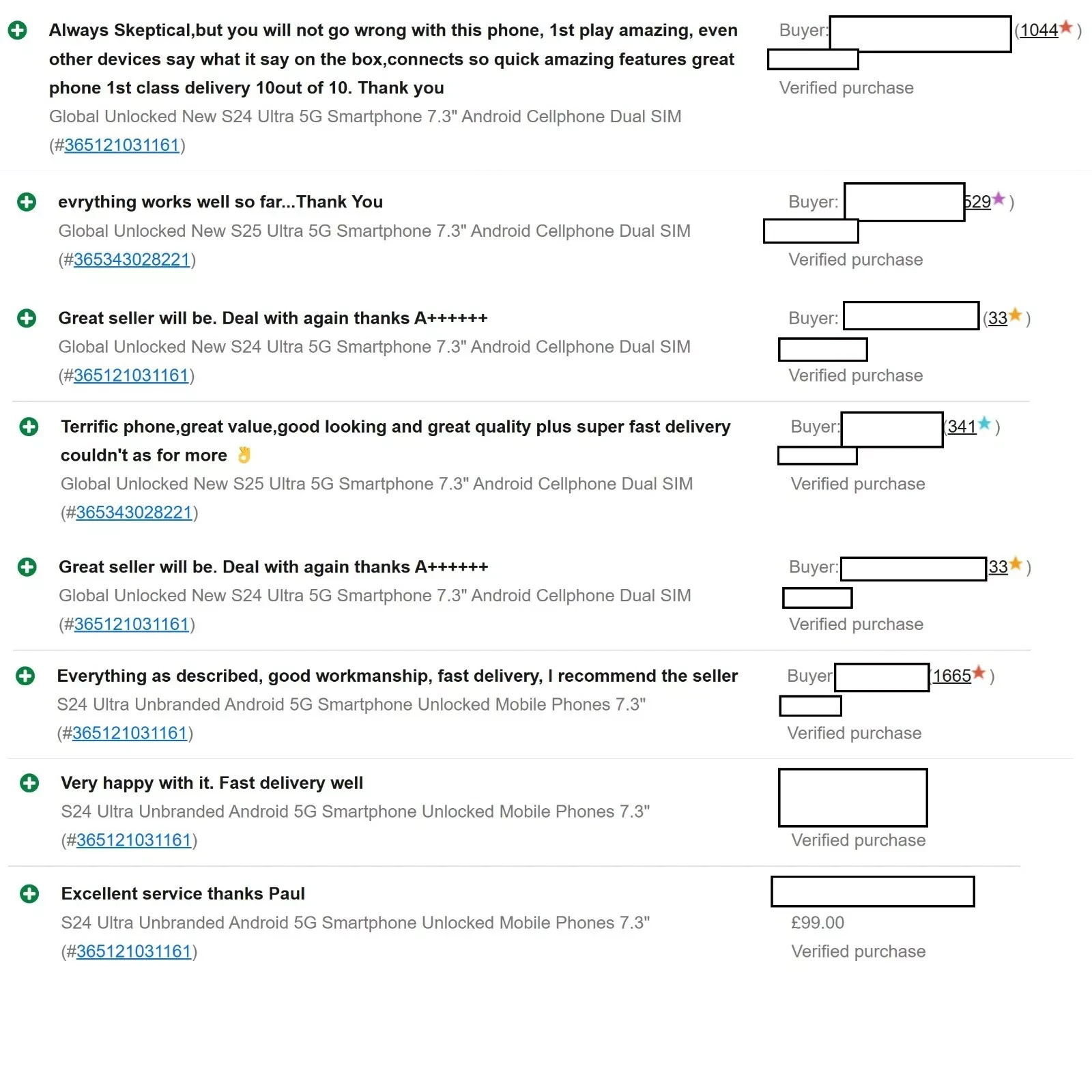Click positive feedback icon next to "evrything works well"

pos(27,202)
